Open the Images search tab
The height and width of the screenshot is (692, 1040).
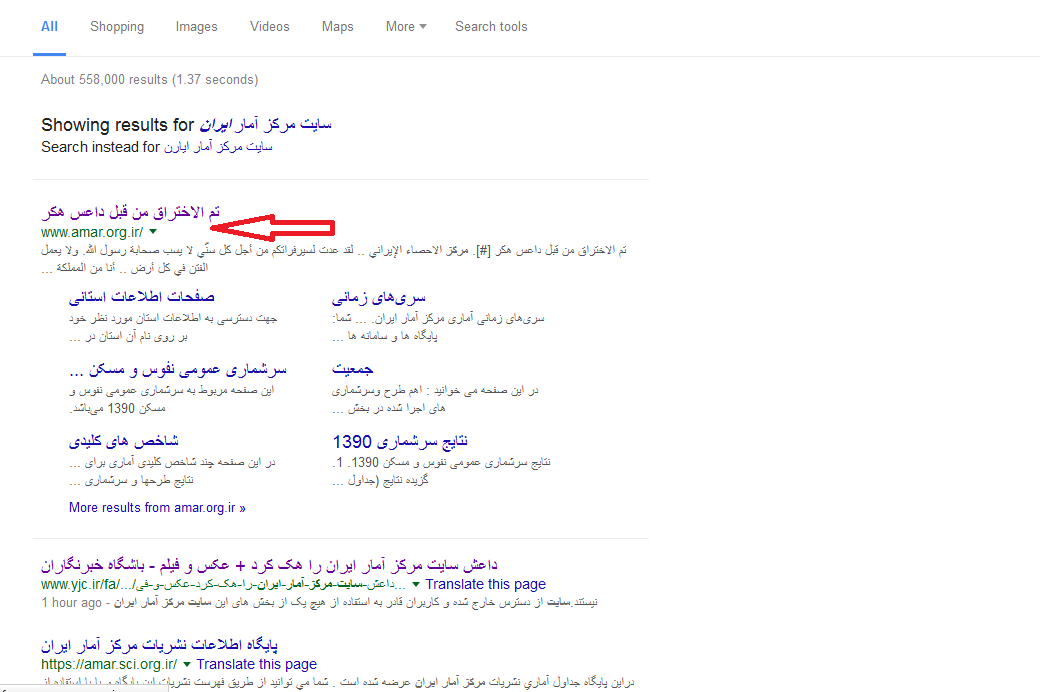tap(196, 27)
